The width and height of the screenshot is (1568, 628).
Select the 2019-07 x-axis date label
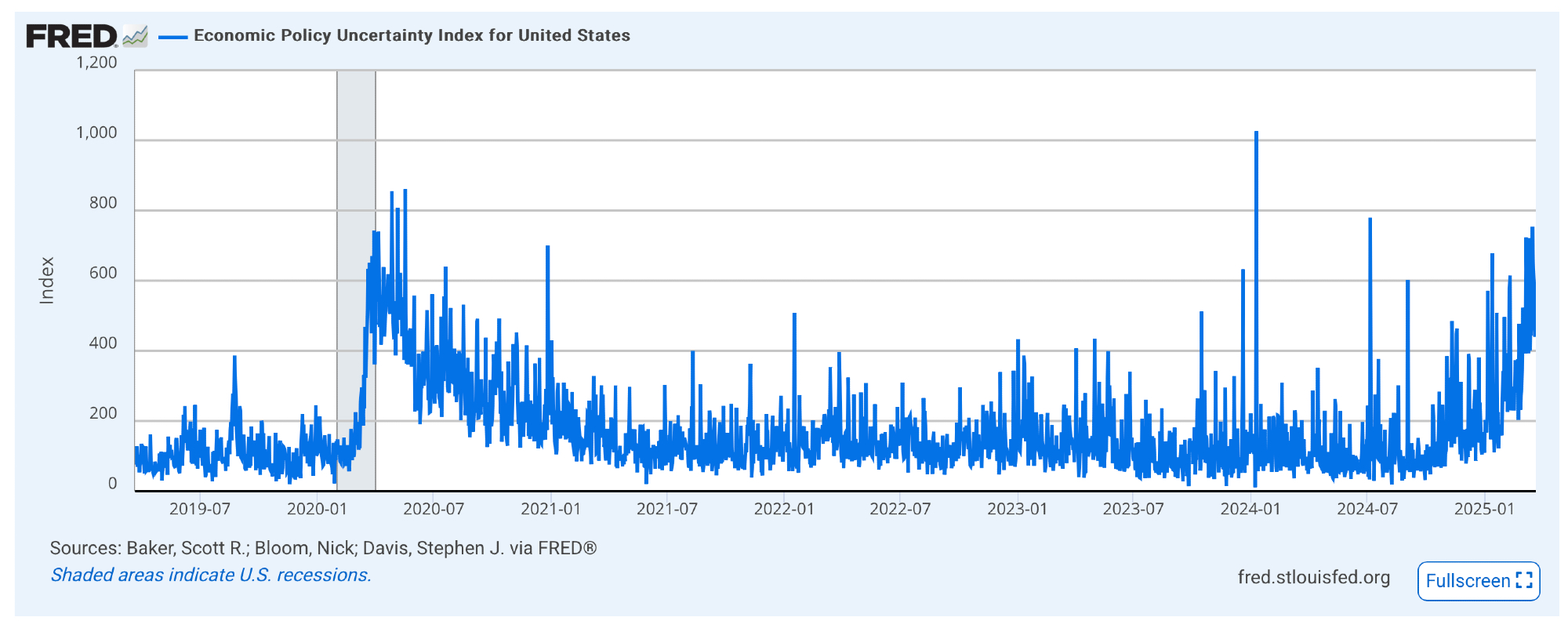[200, 509]
